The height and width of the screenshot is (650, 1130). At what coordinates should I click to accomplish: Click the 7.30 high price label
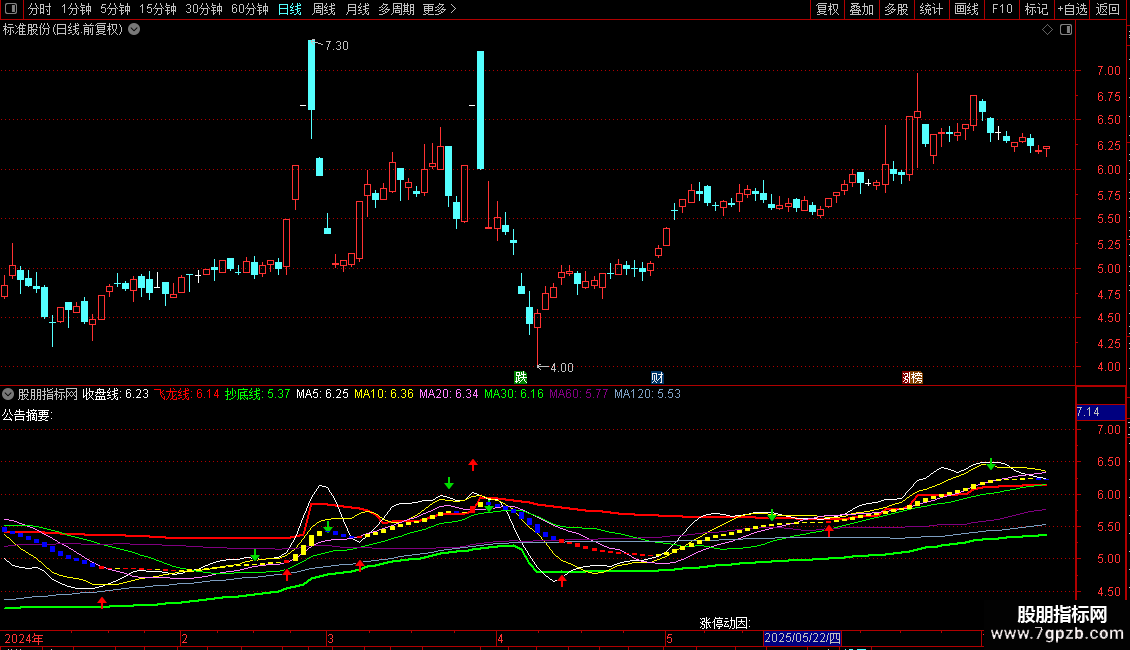pyautogui.click(x=337, y=45)
